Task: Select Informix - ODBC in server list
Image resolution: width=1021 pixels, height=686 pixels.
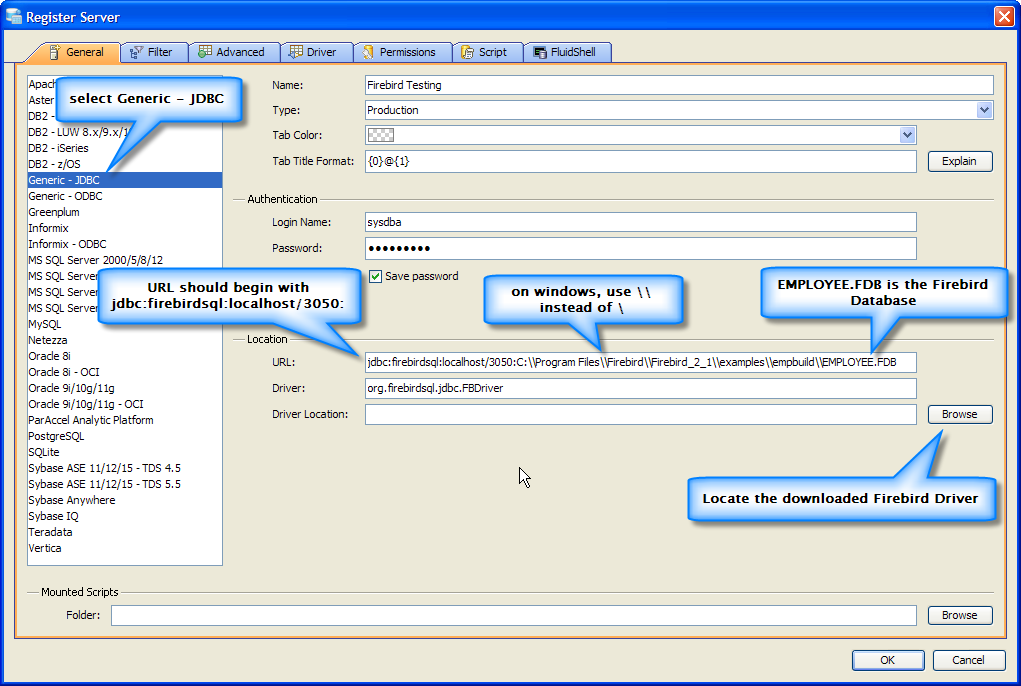Action: point(125,244)
